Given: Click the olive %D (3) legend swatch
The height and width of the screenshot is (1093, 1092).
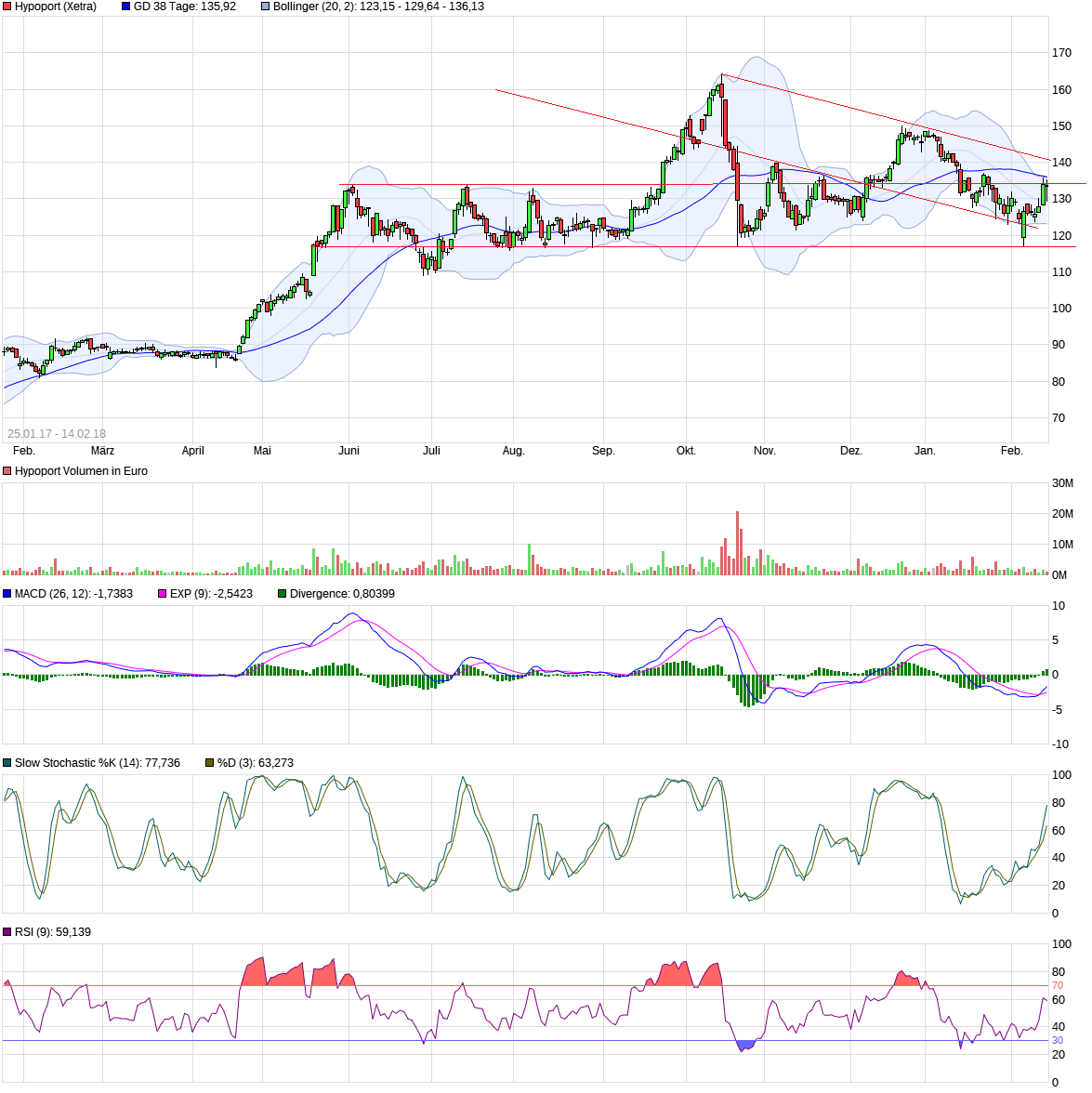Looking at the screenshot, I should [210, 763].
